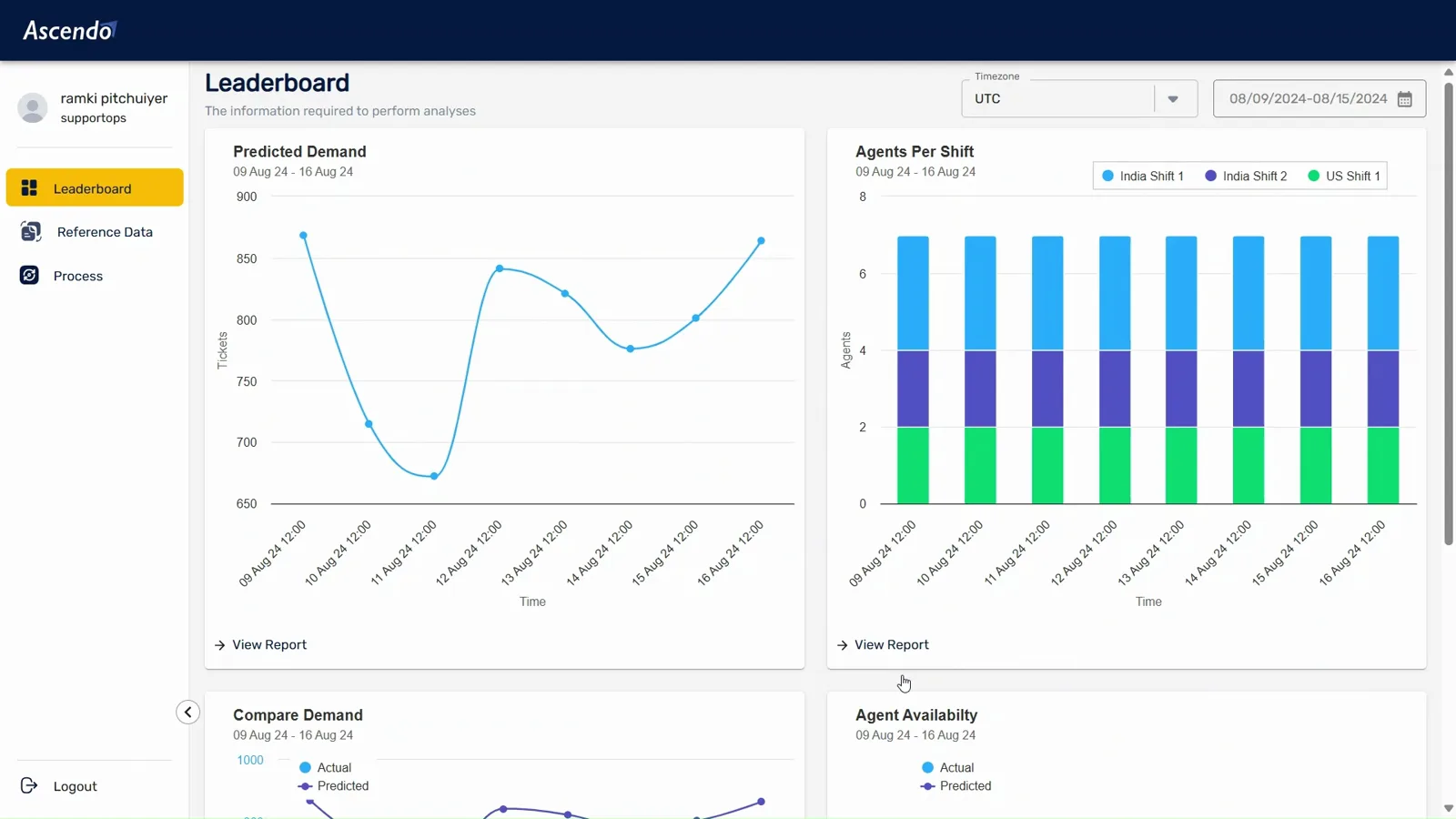
Task: Click the Leaderboard grid icon
Action: (29, 187)
